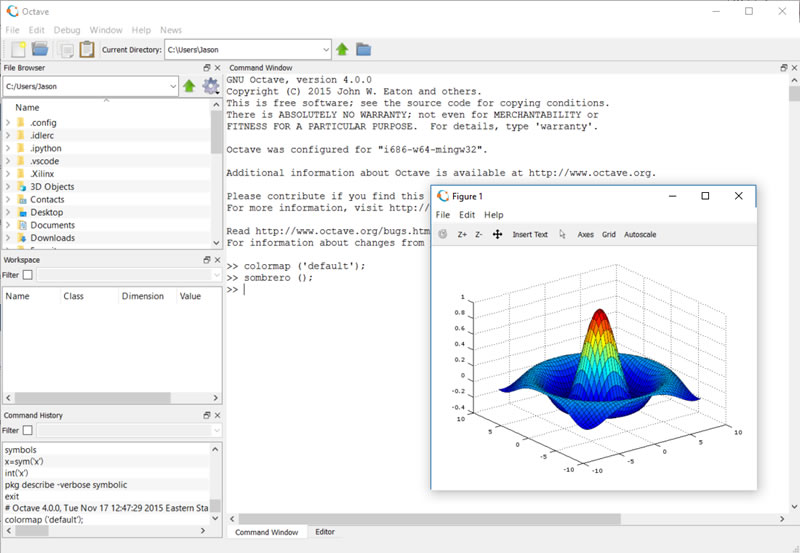Close the Workspace panel
800x553 pixels.
(217, 260)
